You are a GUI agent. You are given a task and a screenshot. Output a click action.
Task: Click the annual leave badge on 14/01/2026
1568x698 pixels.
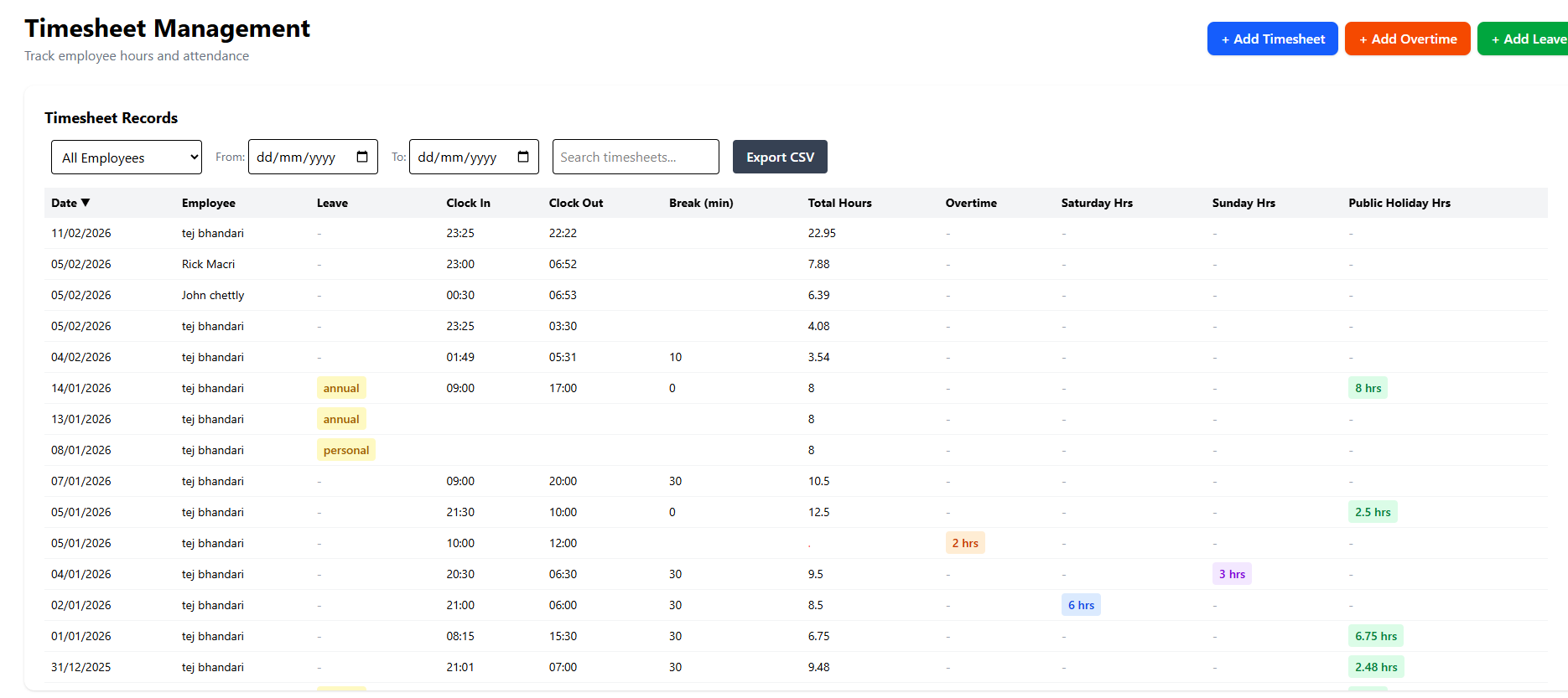(341, 388)
